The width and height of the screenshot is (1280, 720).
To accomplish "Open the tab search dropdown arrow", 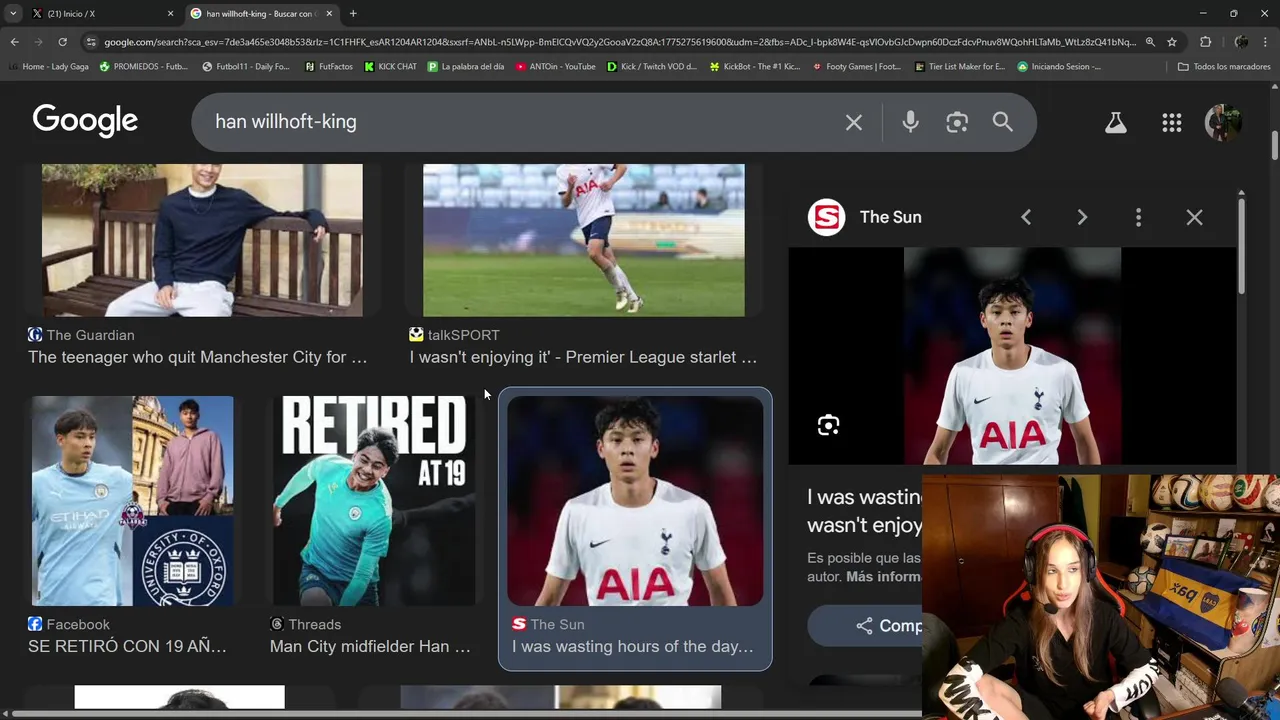I will coord(13,14).
